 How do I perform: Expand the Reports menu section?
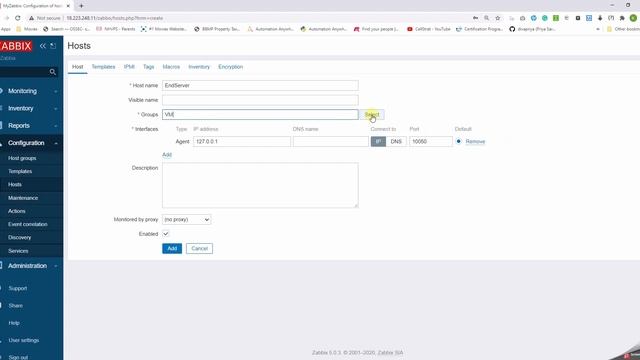31,126
